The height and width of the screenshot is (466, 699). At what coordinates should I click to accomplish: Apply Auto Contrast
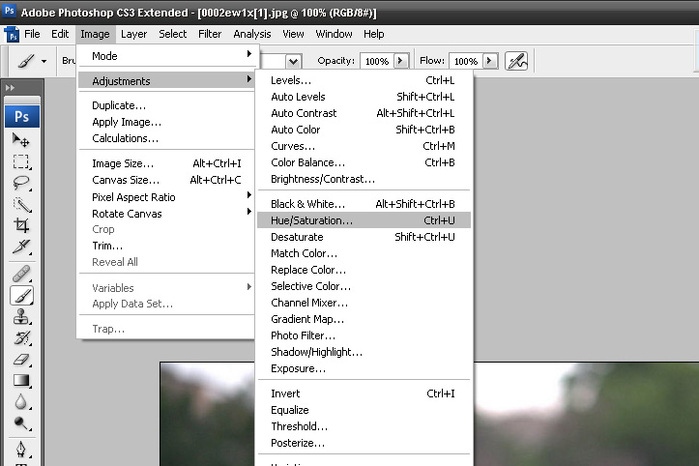[364, 113]
